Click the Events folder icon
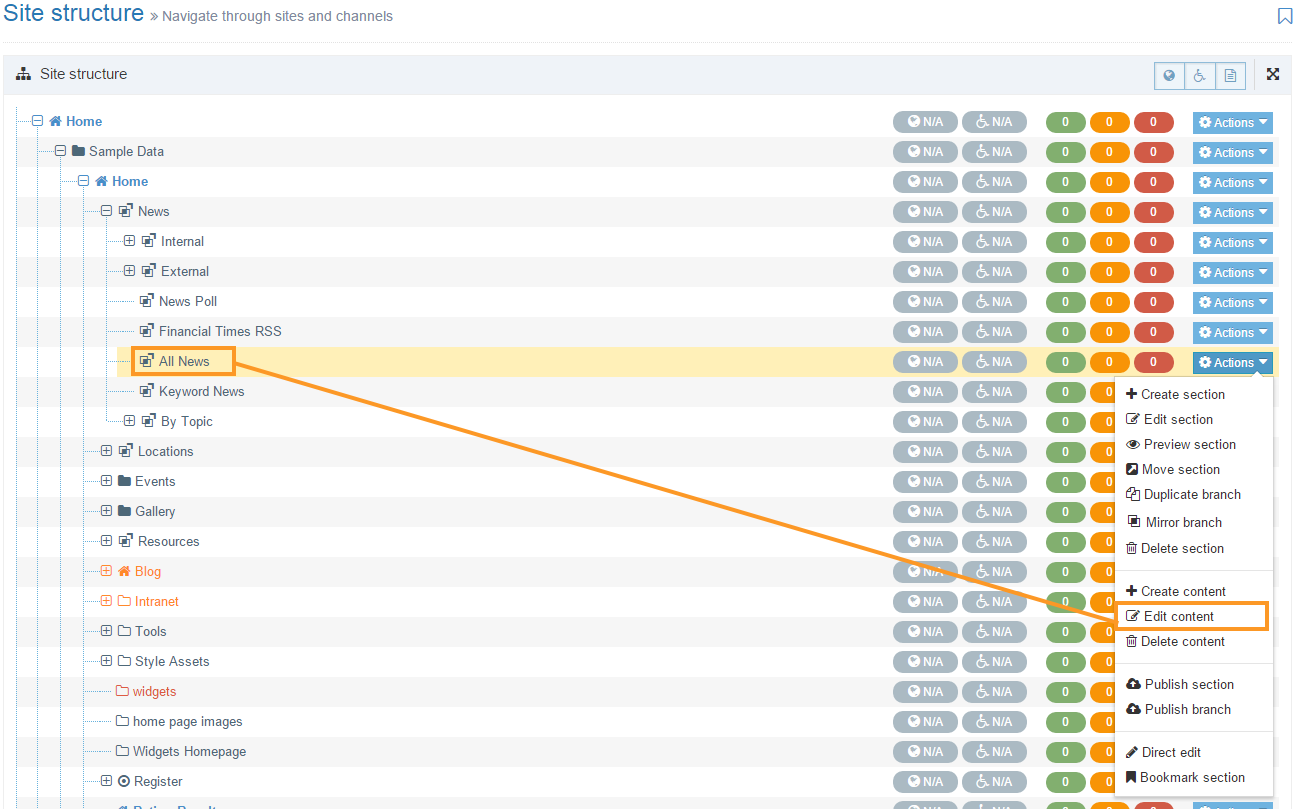1299x809 pixels. pos(124,481)
